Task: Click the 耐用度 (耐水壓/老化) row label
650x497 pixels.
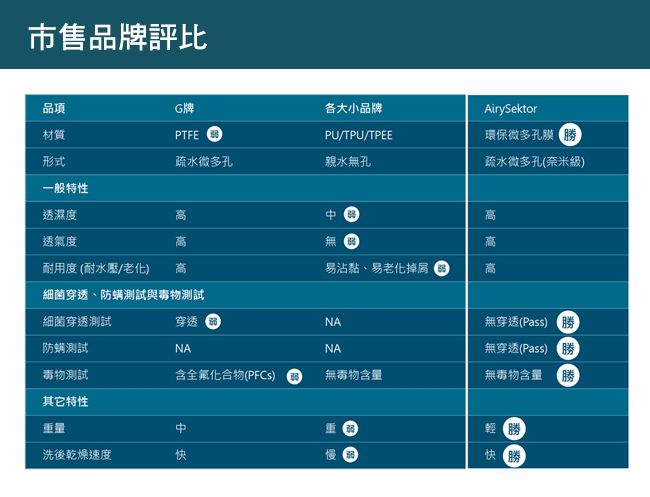Action: [x=96, y=268]
